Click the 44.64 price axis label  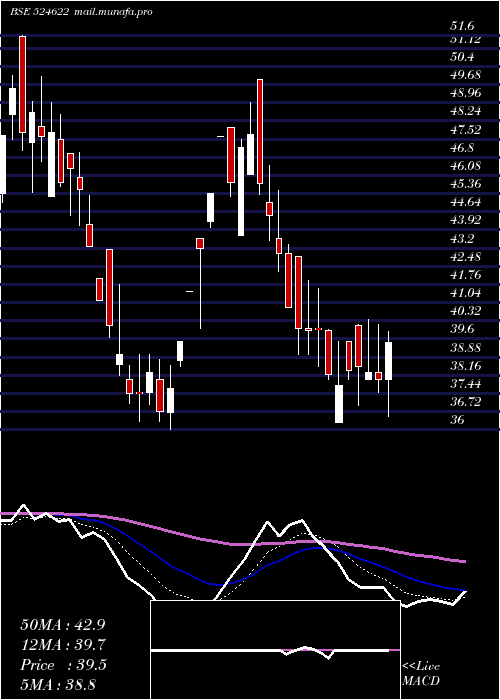click(x=465, y=202)
